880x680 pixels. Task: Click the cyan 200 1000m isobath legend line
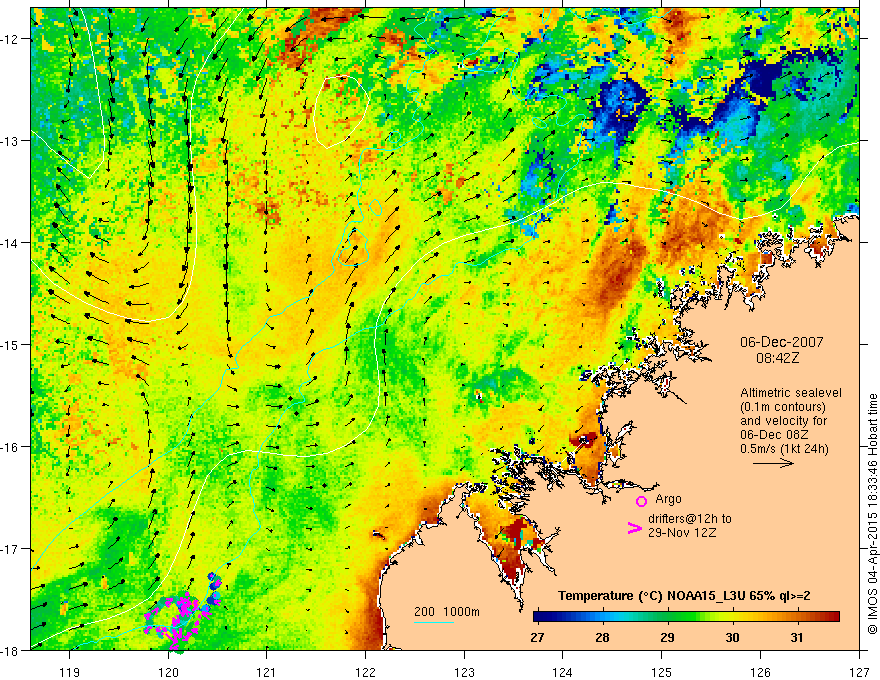pyautogui.click(x=434, y=622)
